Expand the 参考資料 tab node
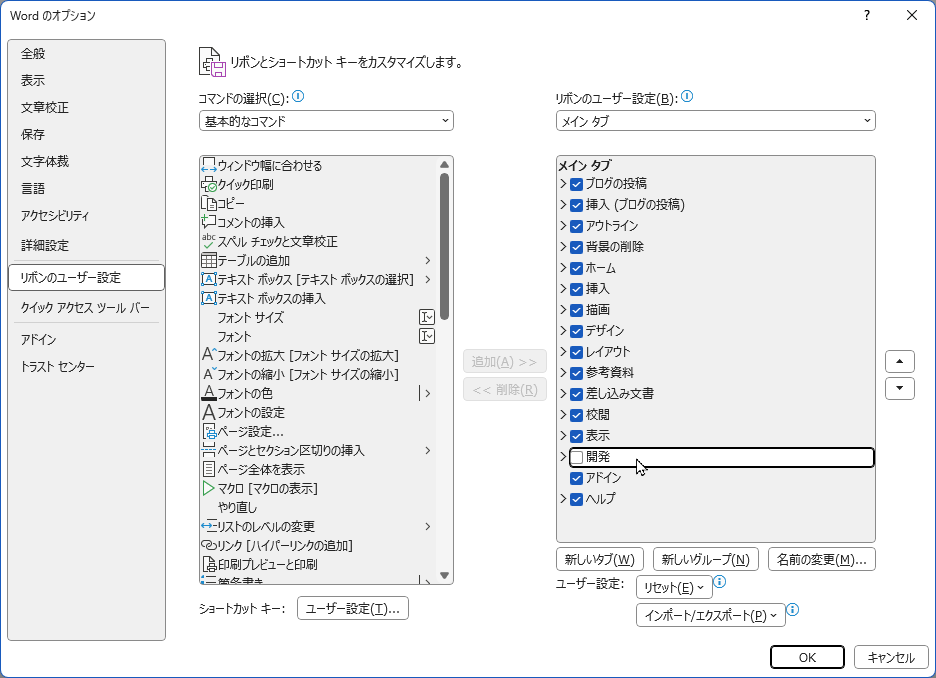The width and height of the screenshot is (936, 678). (x=563, y=372)
